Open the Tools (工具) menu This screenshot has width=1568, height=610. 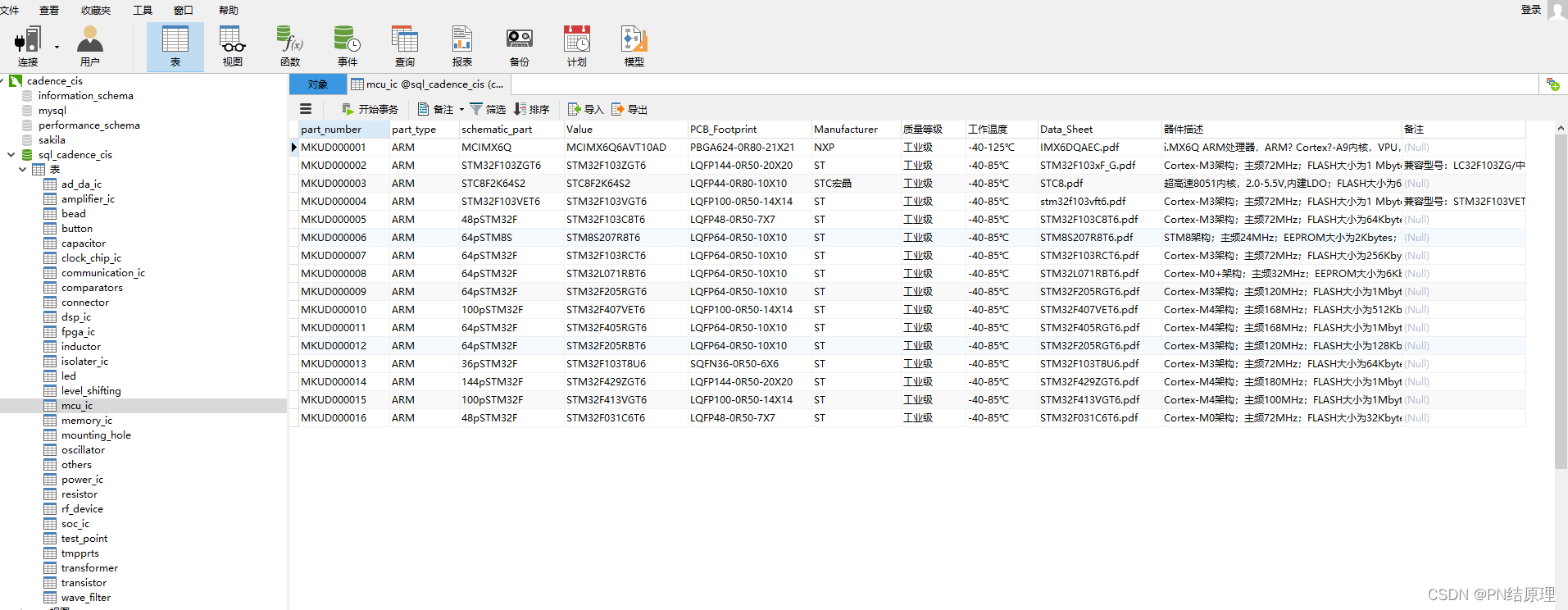tap(142, 10)
